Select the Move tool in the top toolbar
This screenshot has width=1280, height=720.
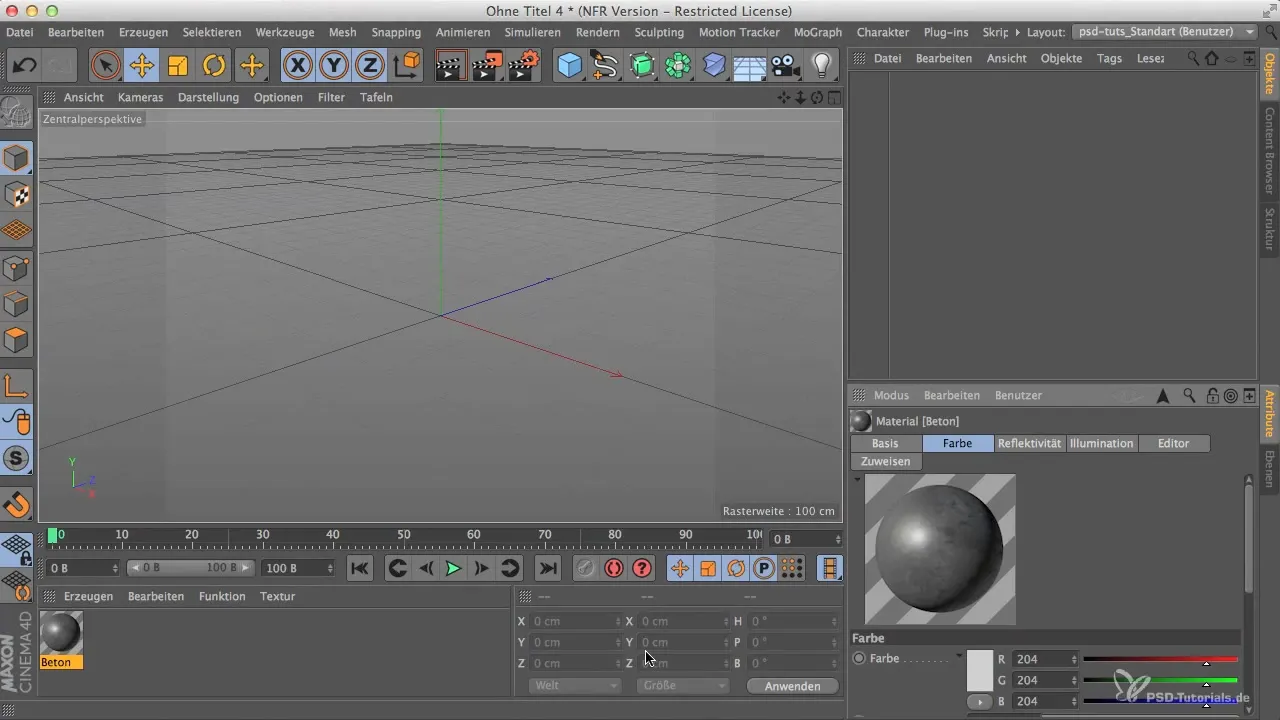[141, 66]
